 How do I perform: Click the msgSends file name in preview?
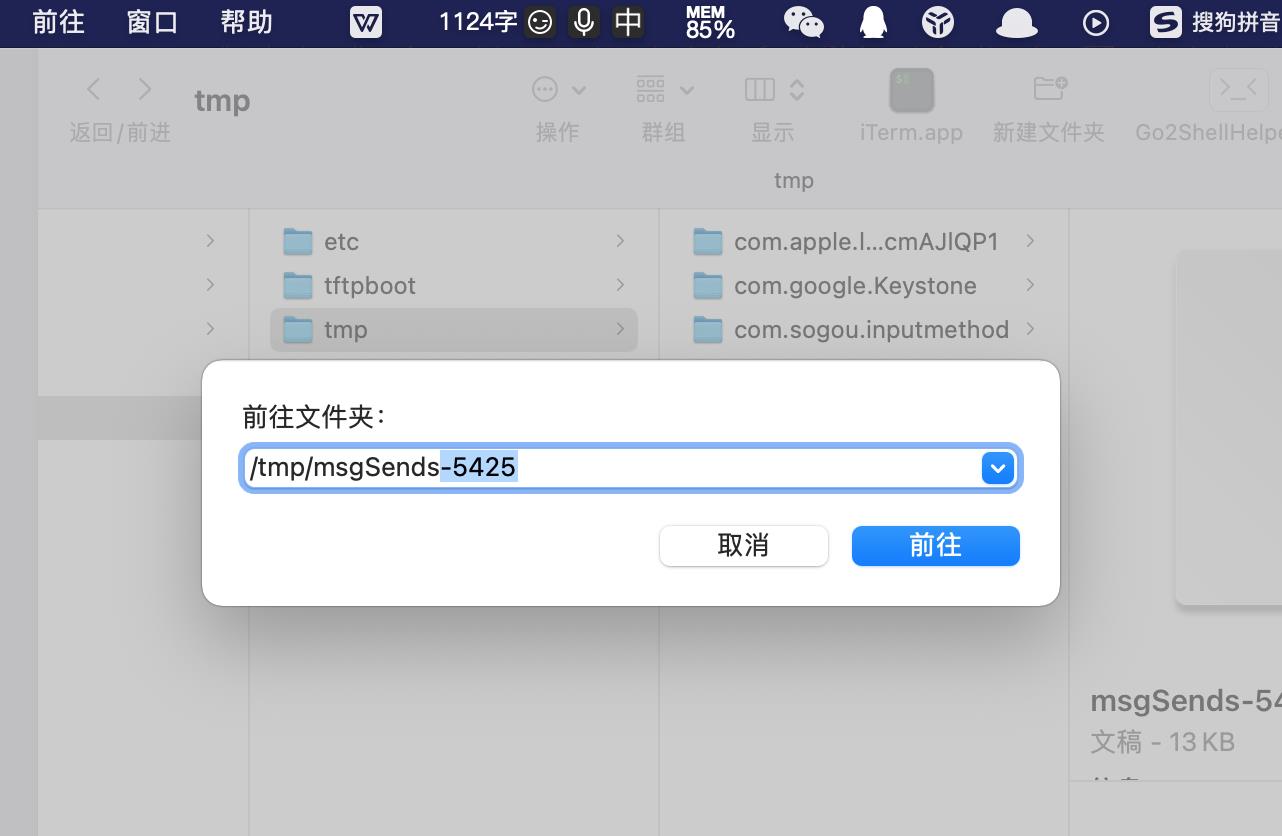(1186, 701)
